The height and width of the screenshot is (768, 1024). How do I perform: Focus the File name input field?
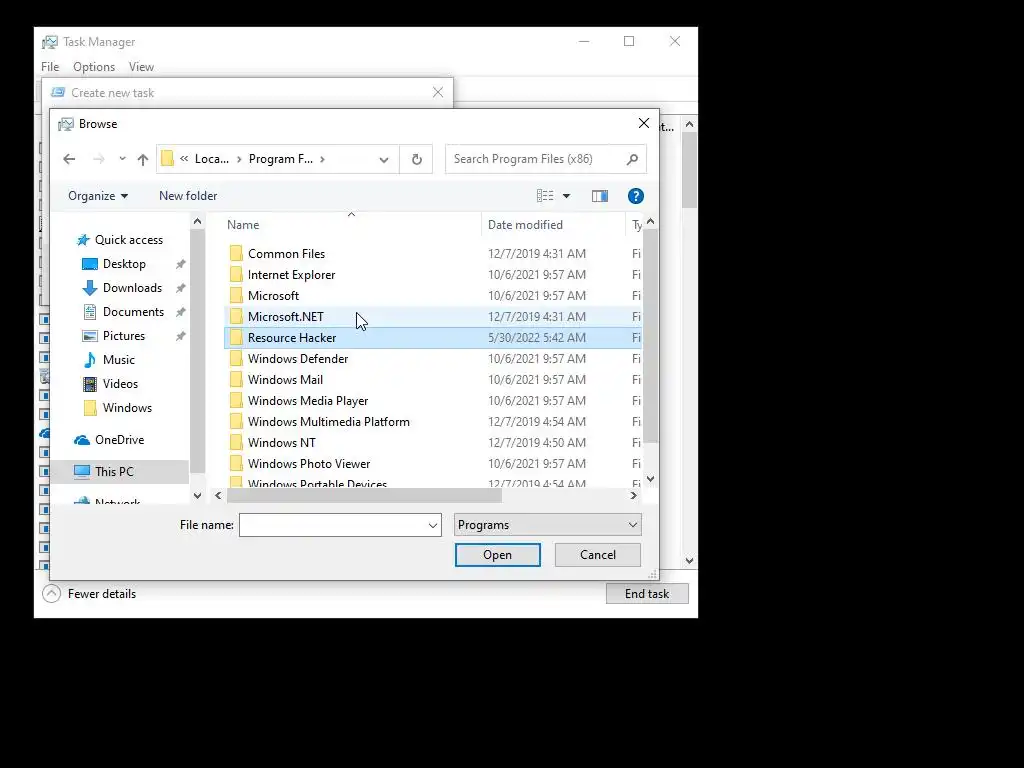pos(332,525)
